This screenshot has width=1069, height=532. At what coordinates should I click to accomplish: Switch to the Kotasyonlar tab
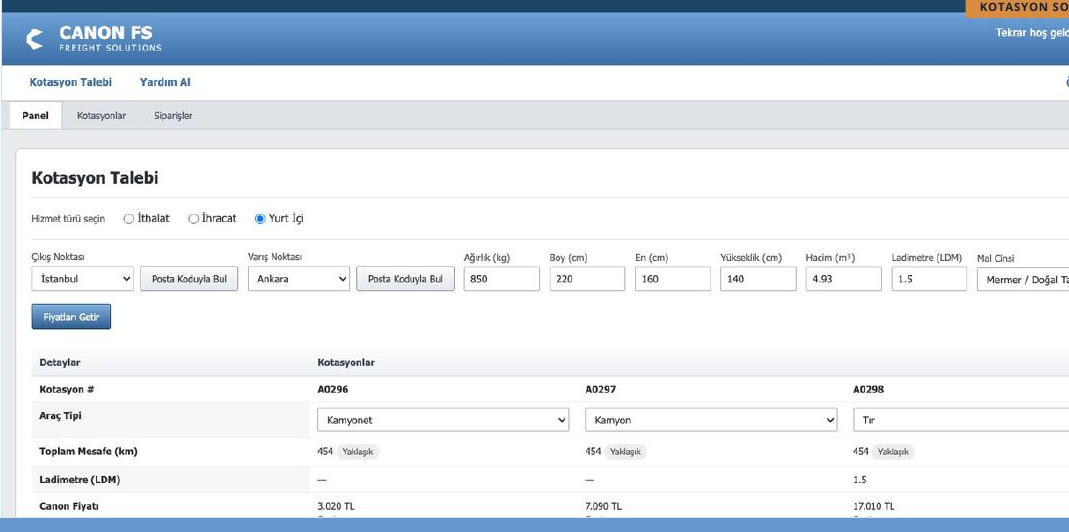102,116
